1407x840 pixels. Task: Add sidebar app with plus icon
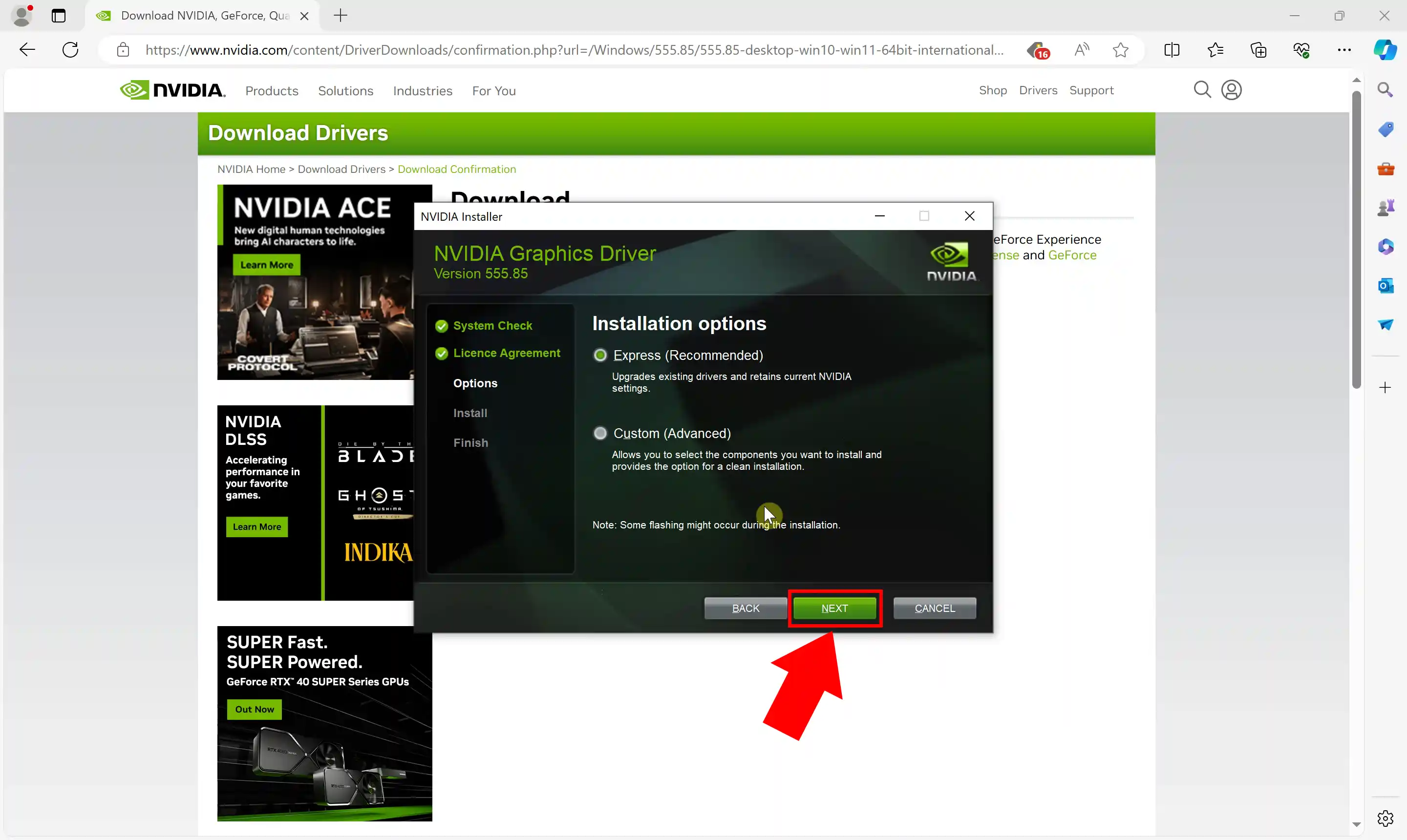point(1385,388)
